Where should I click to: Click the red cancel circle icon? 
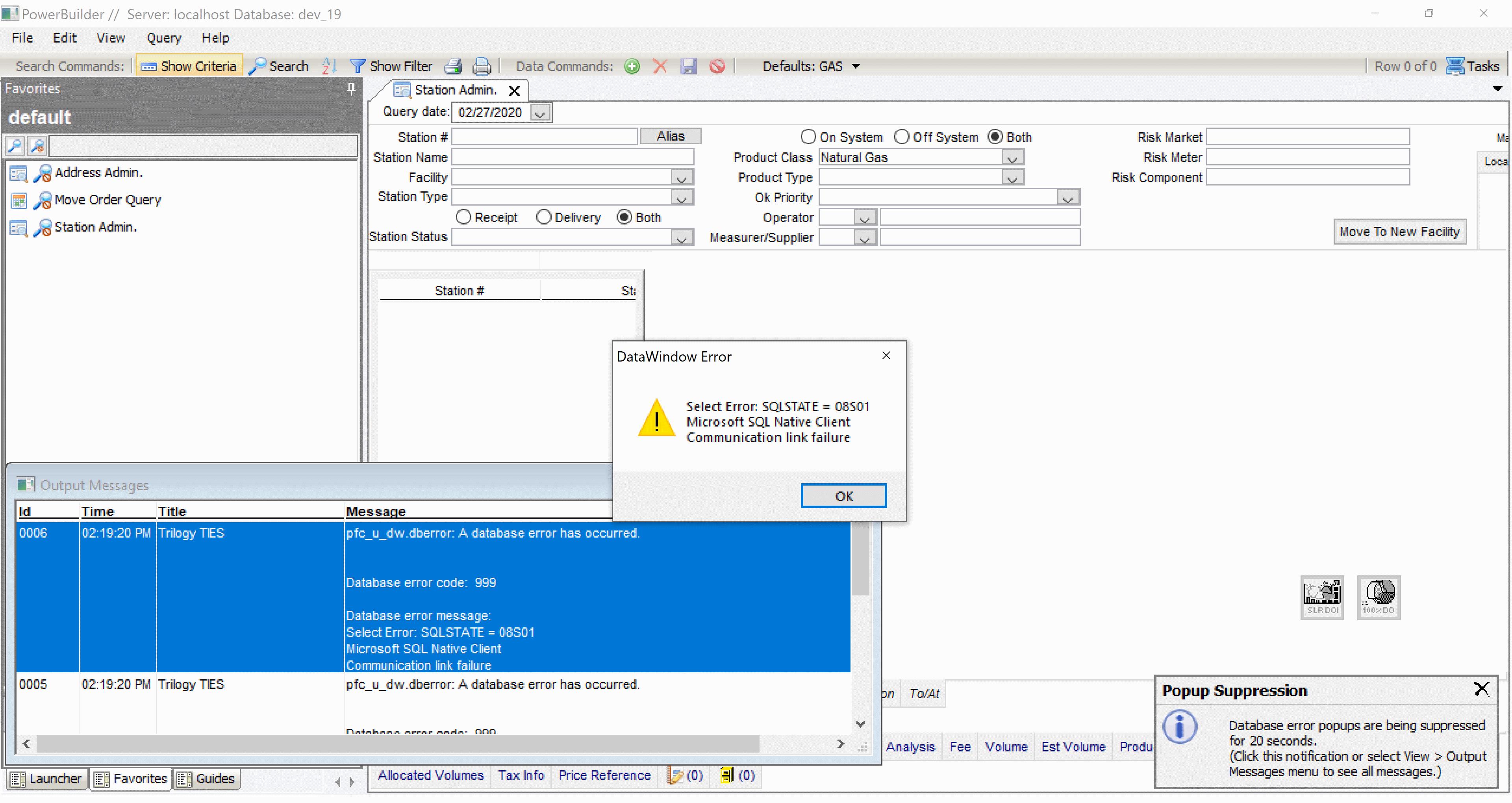717,66
